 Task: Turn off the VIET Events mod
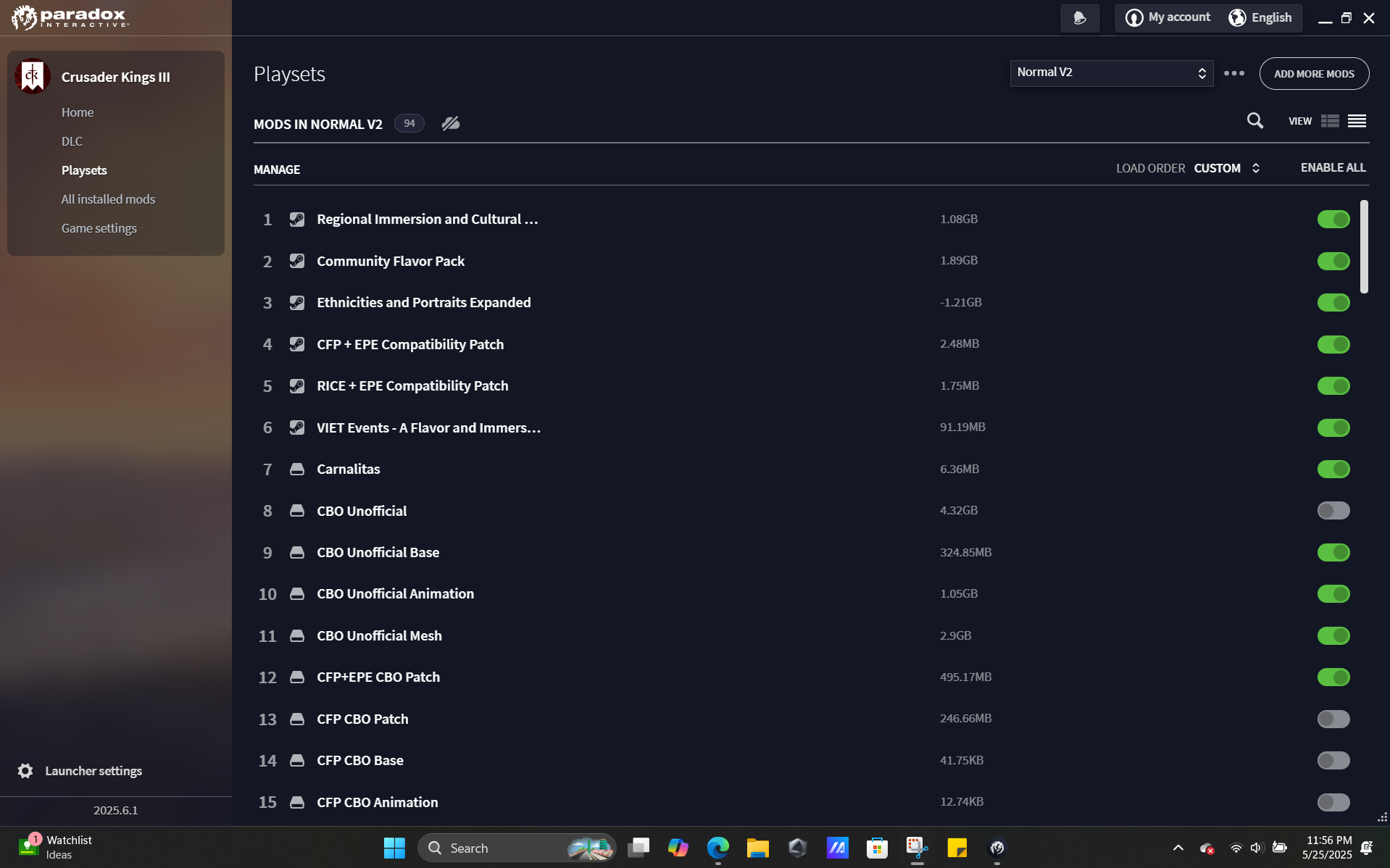pyautogui.click(x=1333, y=427)
